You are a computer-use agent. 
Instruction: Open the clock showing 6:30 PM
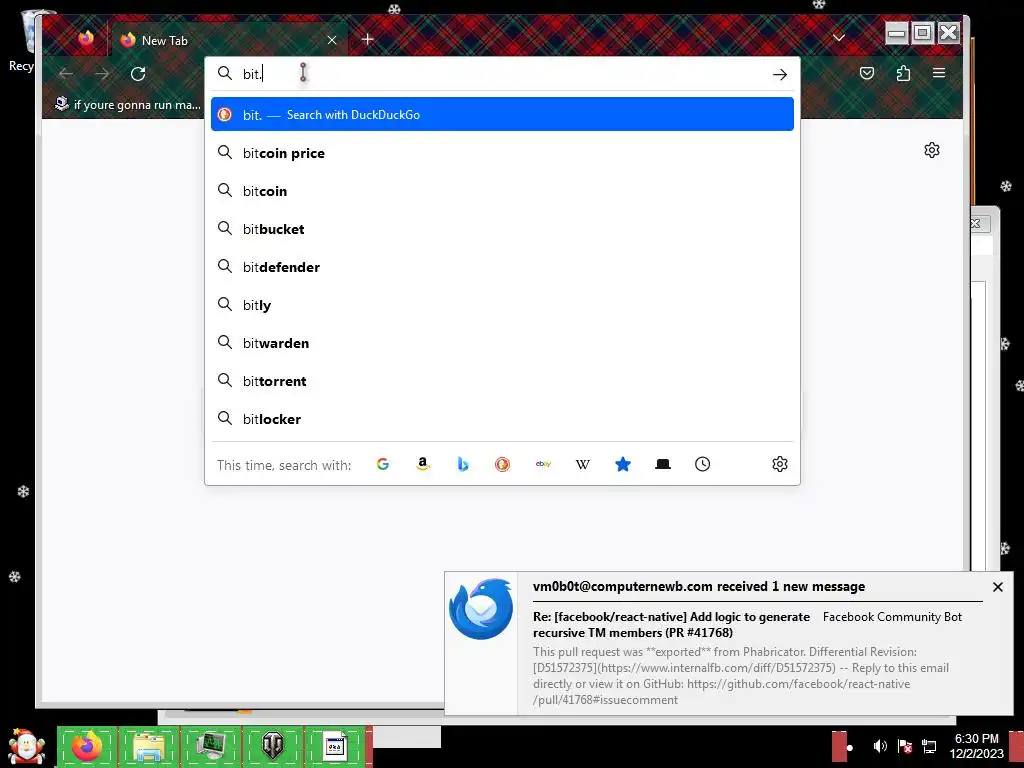pos(976,746)
